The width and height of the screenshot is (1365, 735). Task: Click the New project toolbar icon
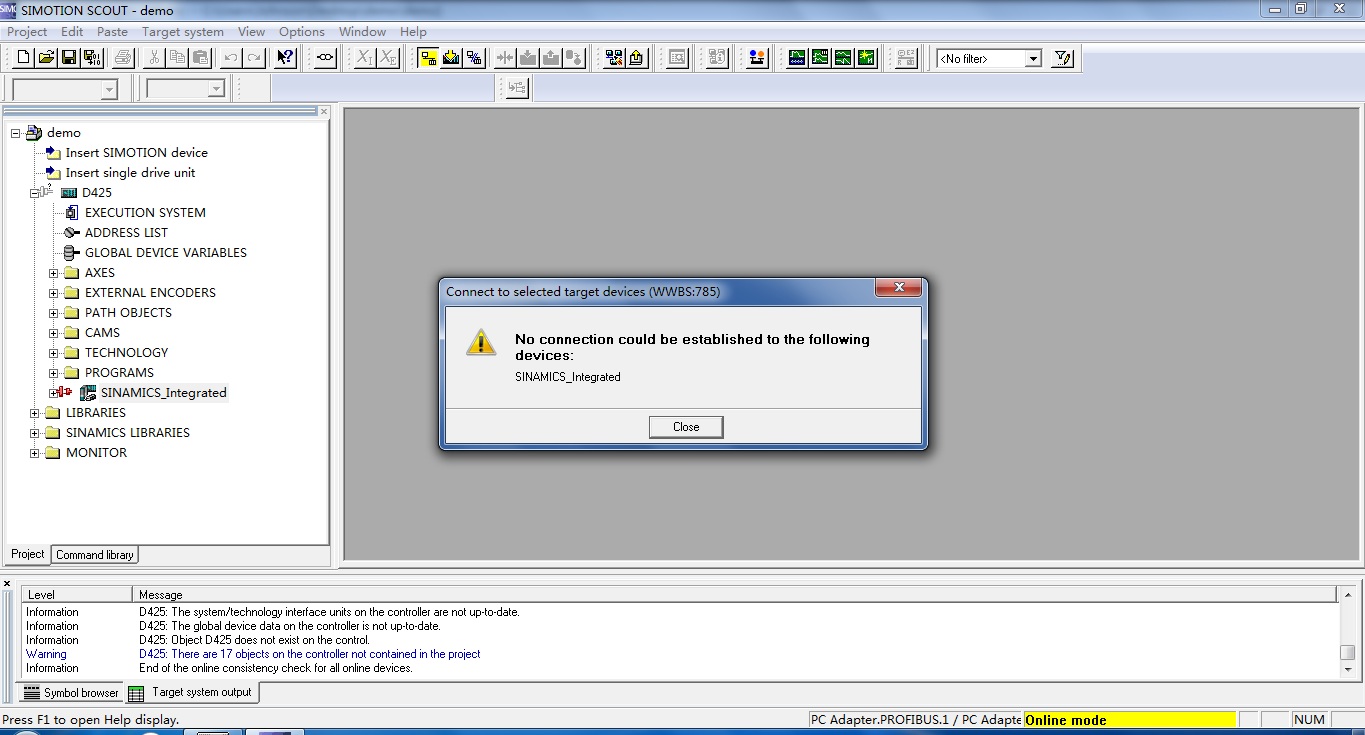(24, 58)
